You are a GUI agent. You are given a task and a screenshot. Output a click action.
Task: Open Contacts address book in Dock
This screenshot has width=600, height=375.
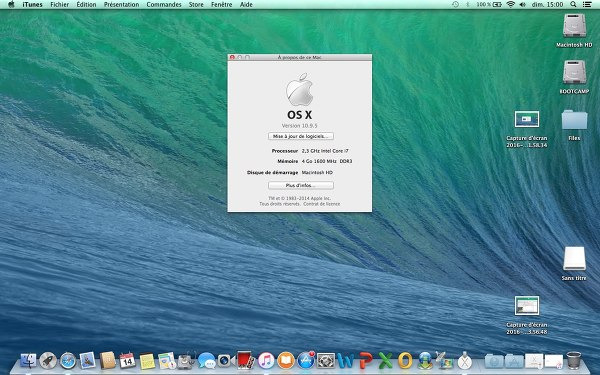click(108, 360)
